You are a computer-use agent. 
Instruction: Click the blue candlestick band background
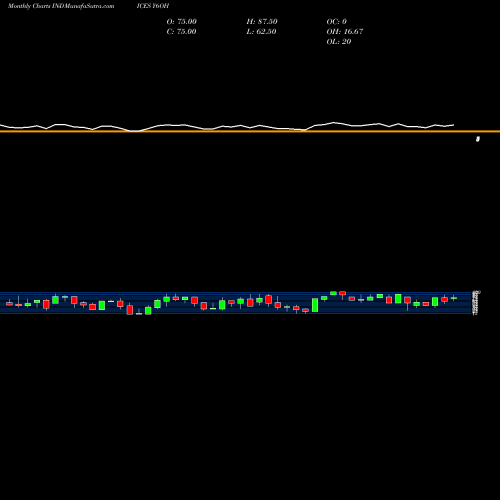(235, 303)
